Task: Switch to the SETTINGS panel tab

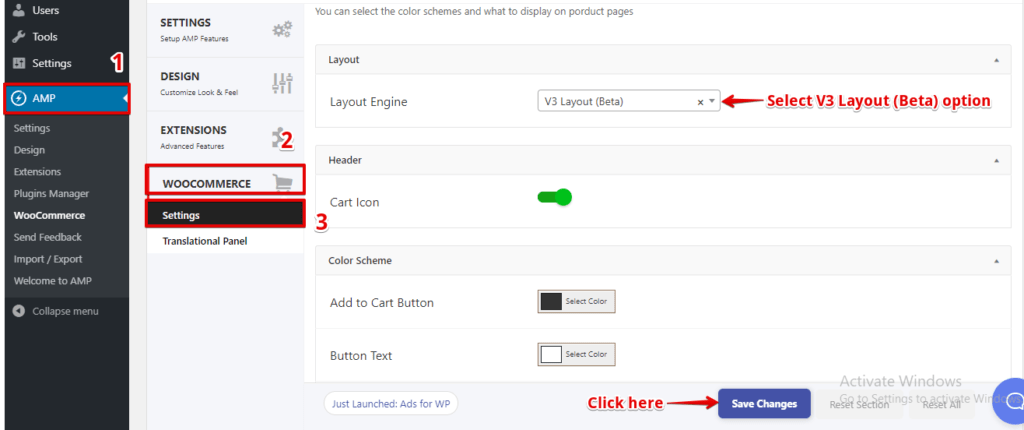Action: (225, 29)
